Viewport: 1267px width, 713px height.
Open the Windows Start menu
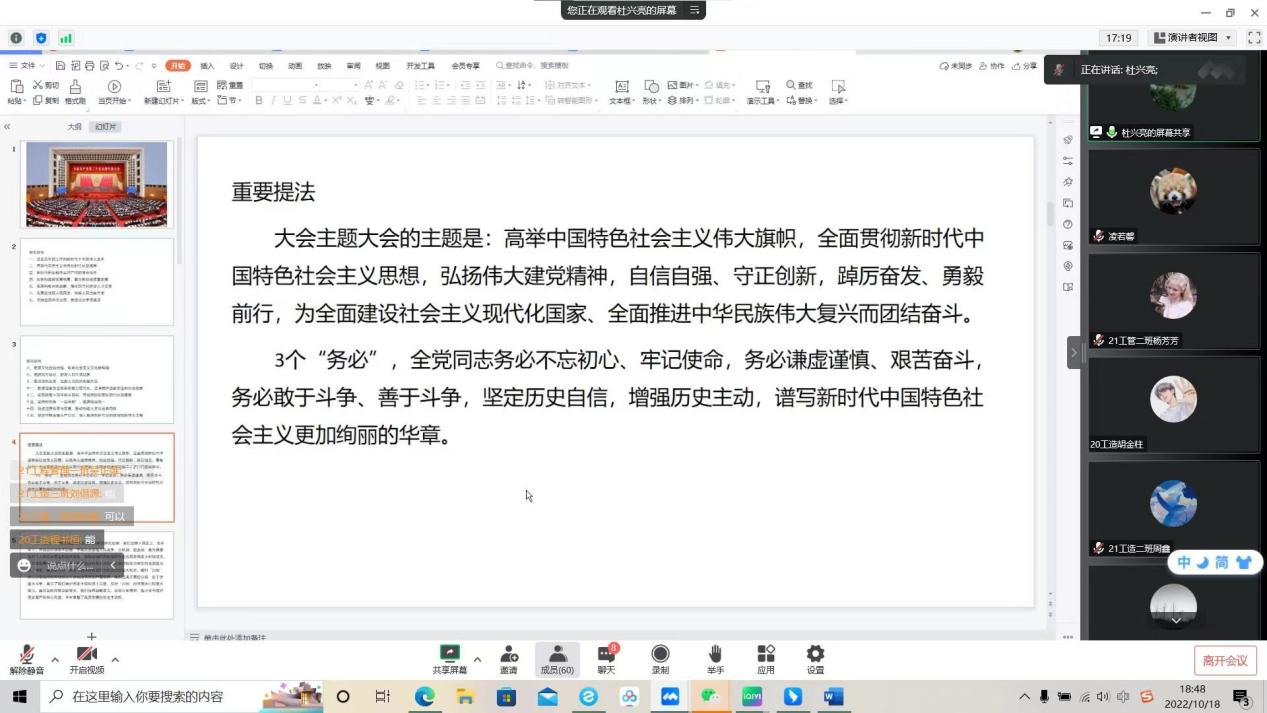(19, 697)
